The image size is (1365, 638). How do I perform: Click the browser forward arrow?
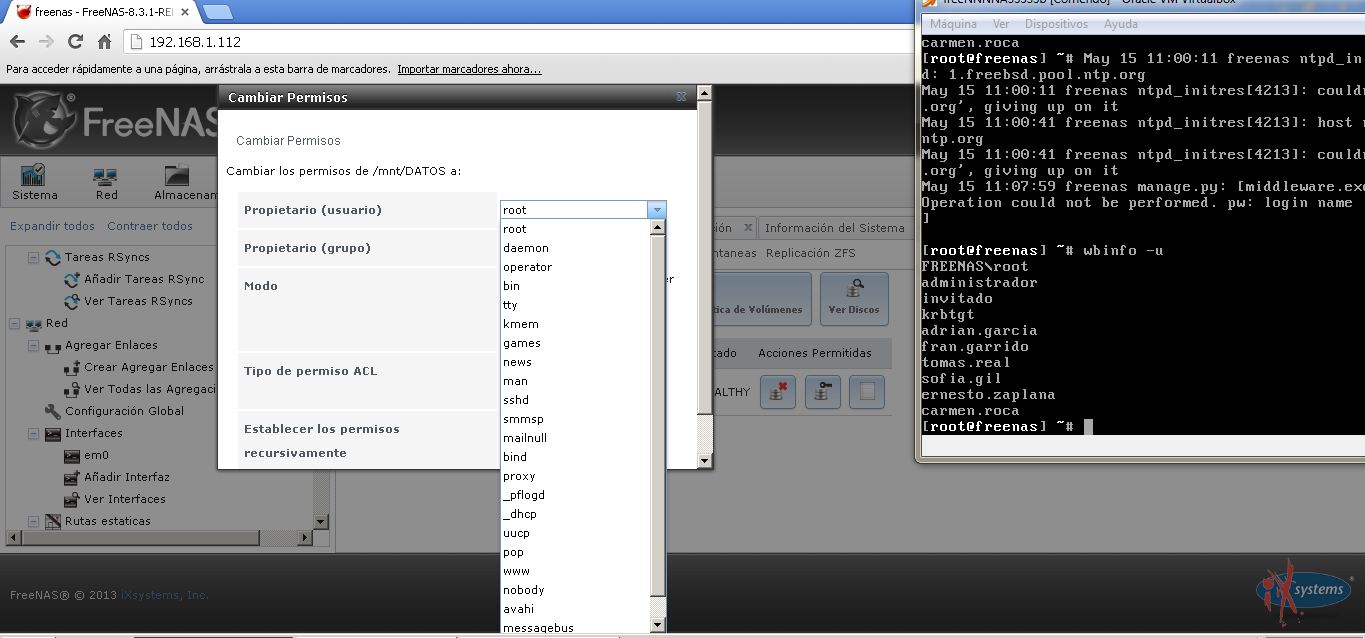(46, 42)
